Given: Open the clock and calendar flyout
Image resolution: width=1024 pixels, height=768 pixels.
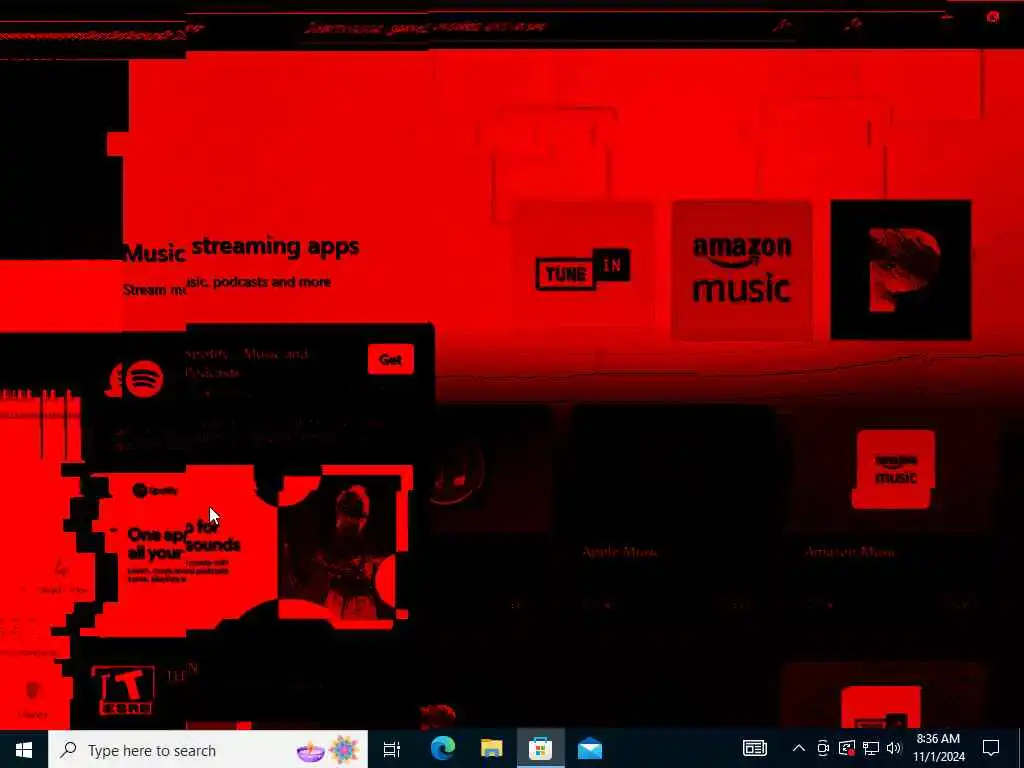Looking at the screenshot, I should [x=938, y=748].
